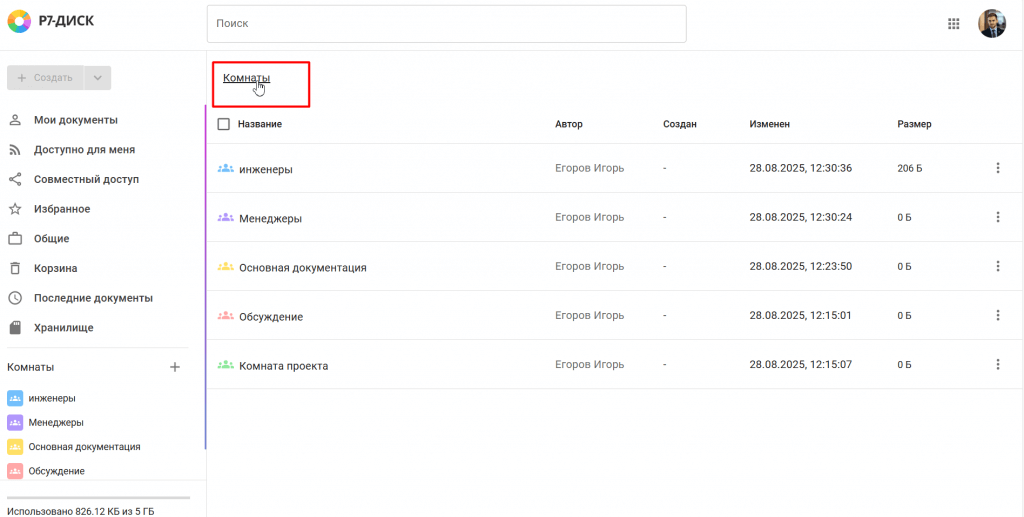Click the Использовано 826.12 КБ text
1024x517 pixels.
coord(80,512)
